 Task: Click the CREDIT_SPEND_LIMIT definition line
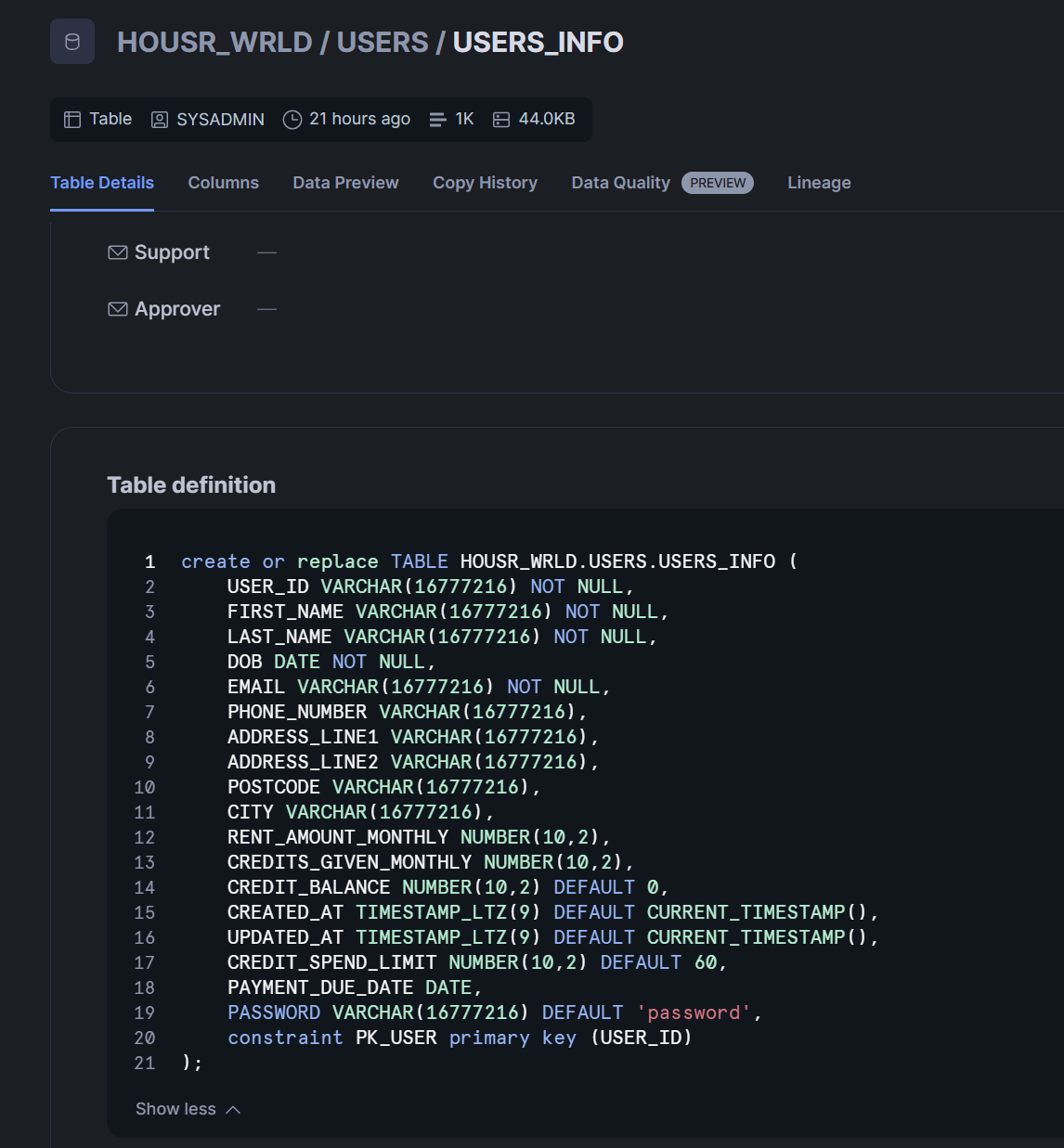pyautogui.click(x=477, y=962)
